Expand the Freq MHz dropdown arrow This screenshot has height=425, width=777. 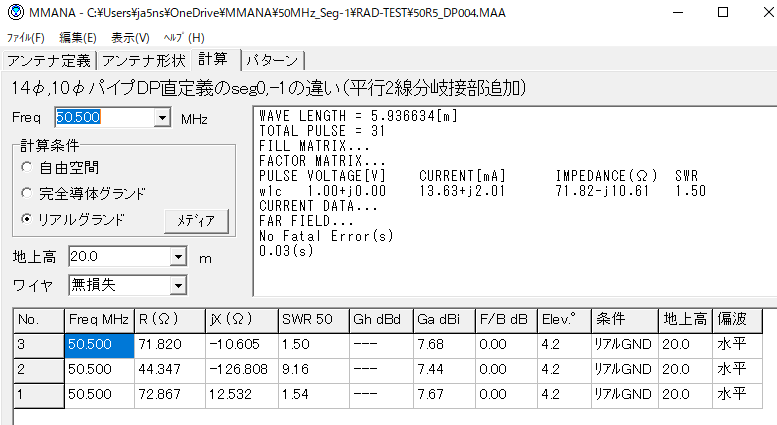[x=163, y=118]
